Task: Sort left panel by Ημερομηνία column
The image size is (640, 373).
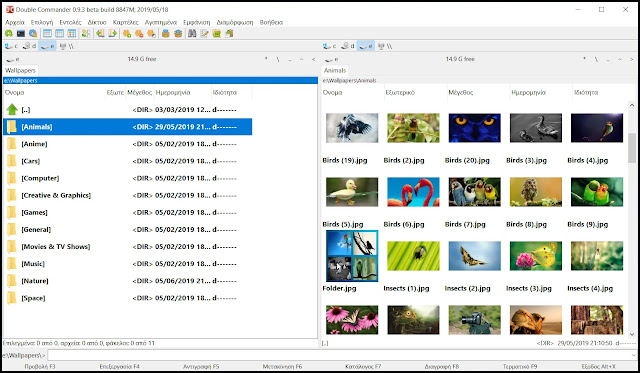Action: click(182, 93)
